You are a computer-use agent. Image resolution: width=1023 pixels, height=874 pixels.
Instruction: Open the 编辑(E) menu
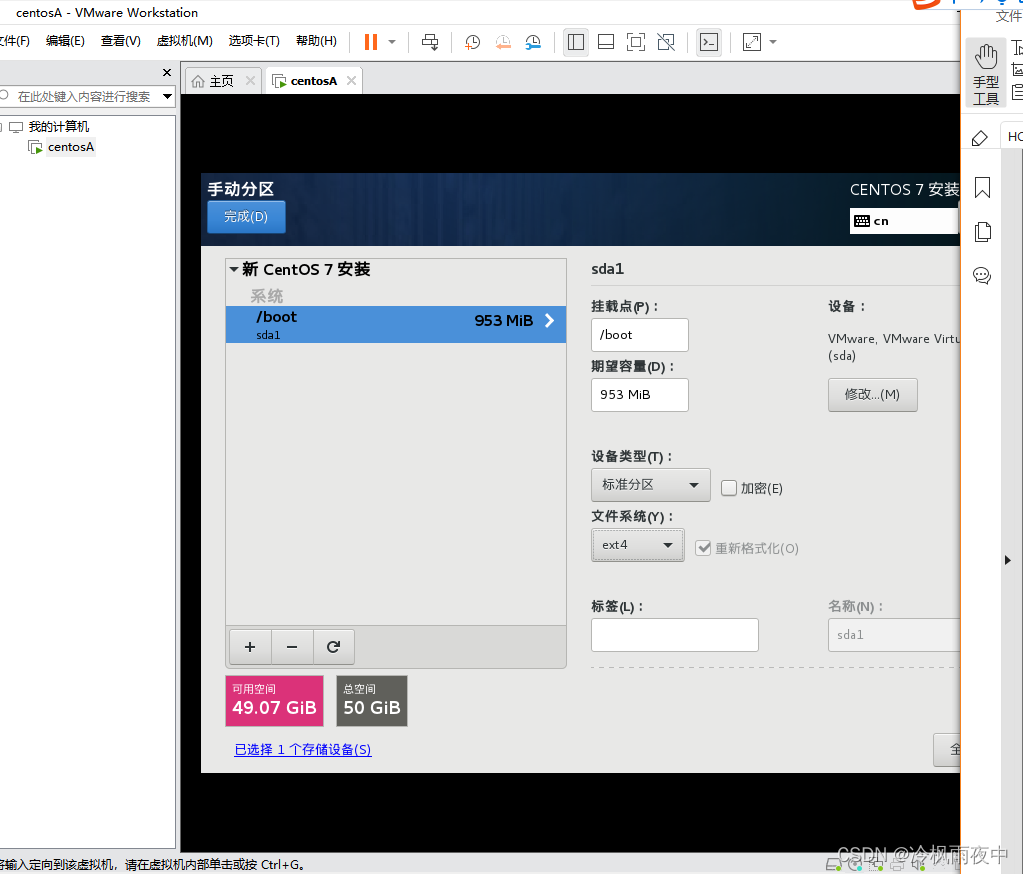(65, 40)
